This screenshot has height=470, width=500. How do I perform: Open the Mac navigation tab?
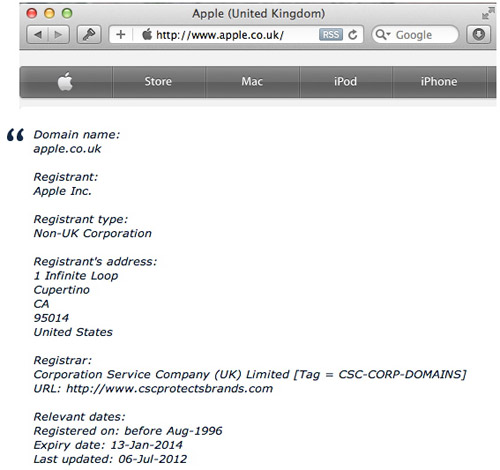coord(252,81)
